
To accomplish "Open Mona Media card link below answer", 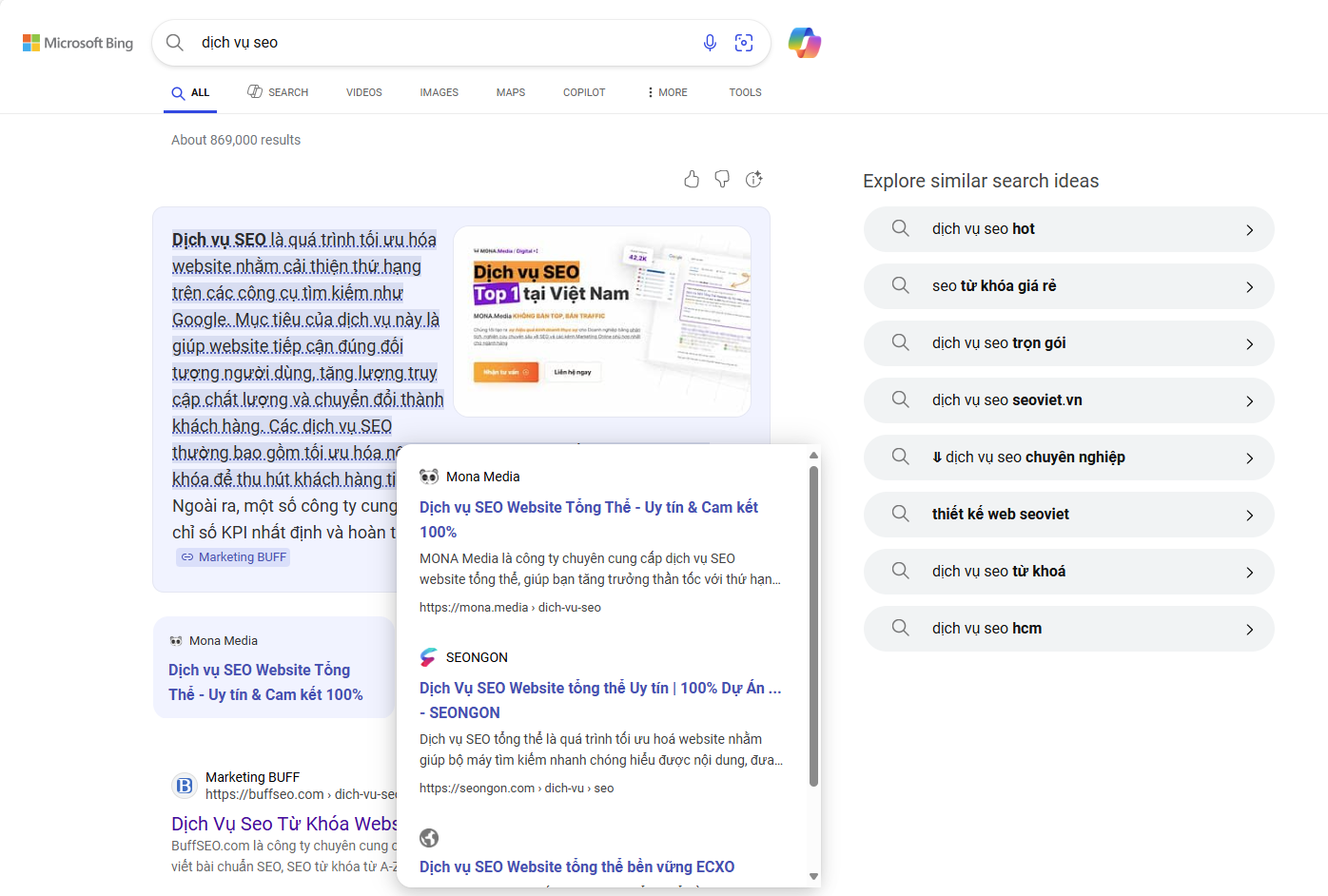I will point(265,682).
